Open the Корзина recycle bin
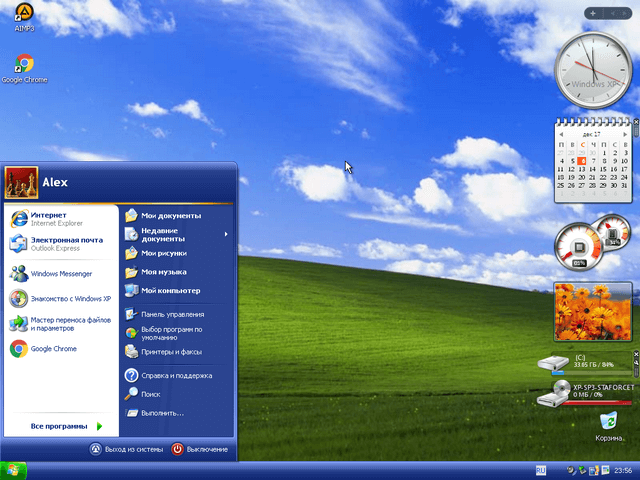Image resolution: width=640 pixels, height=480 pixels. tap(608, 426)
